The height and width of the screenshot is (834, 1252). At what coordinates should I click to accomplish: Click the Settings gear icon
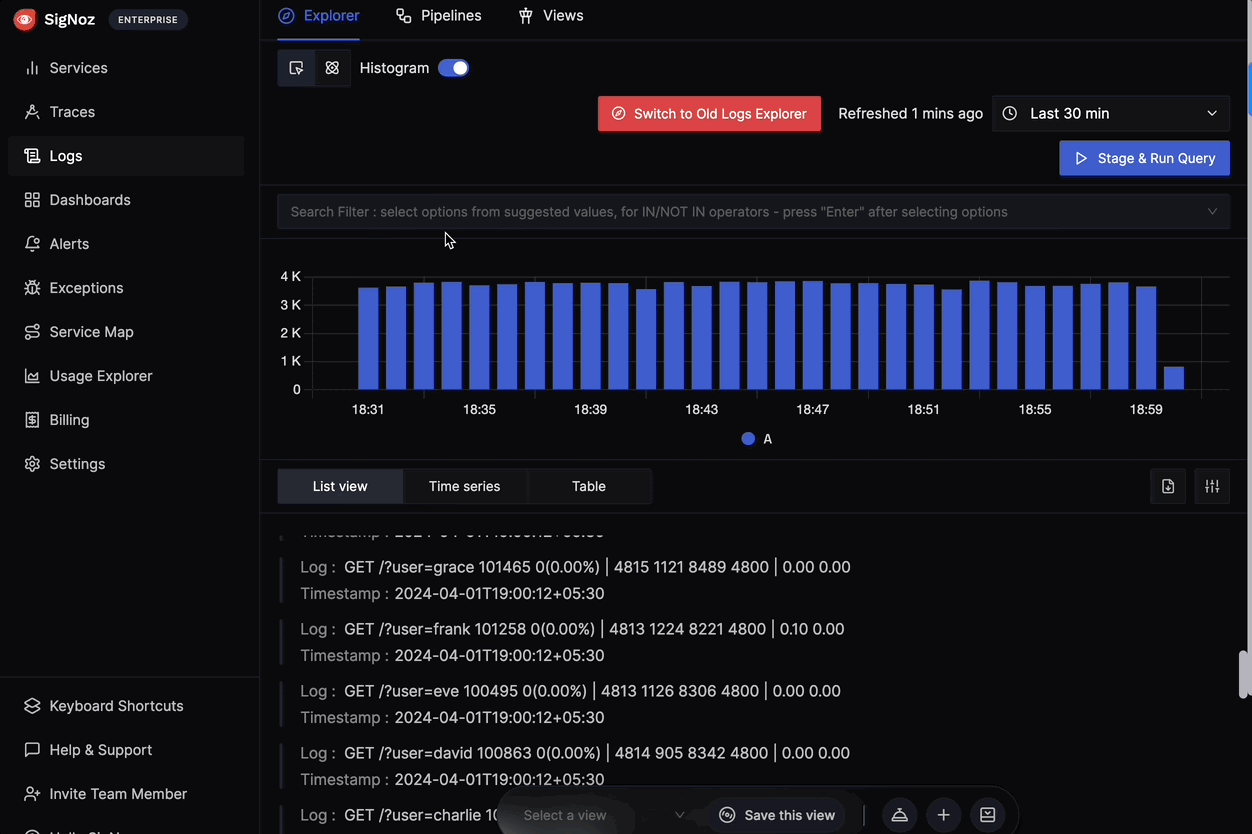[x=32, y=464]
